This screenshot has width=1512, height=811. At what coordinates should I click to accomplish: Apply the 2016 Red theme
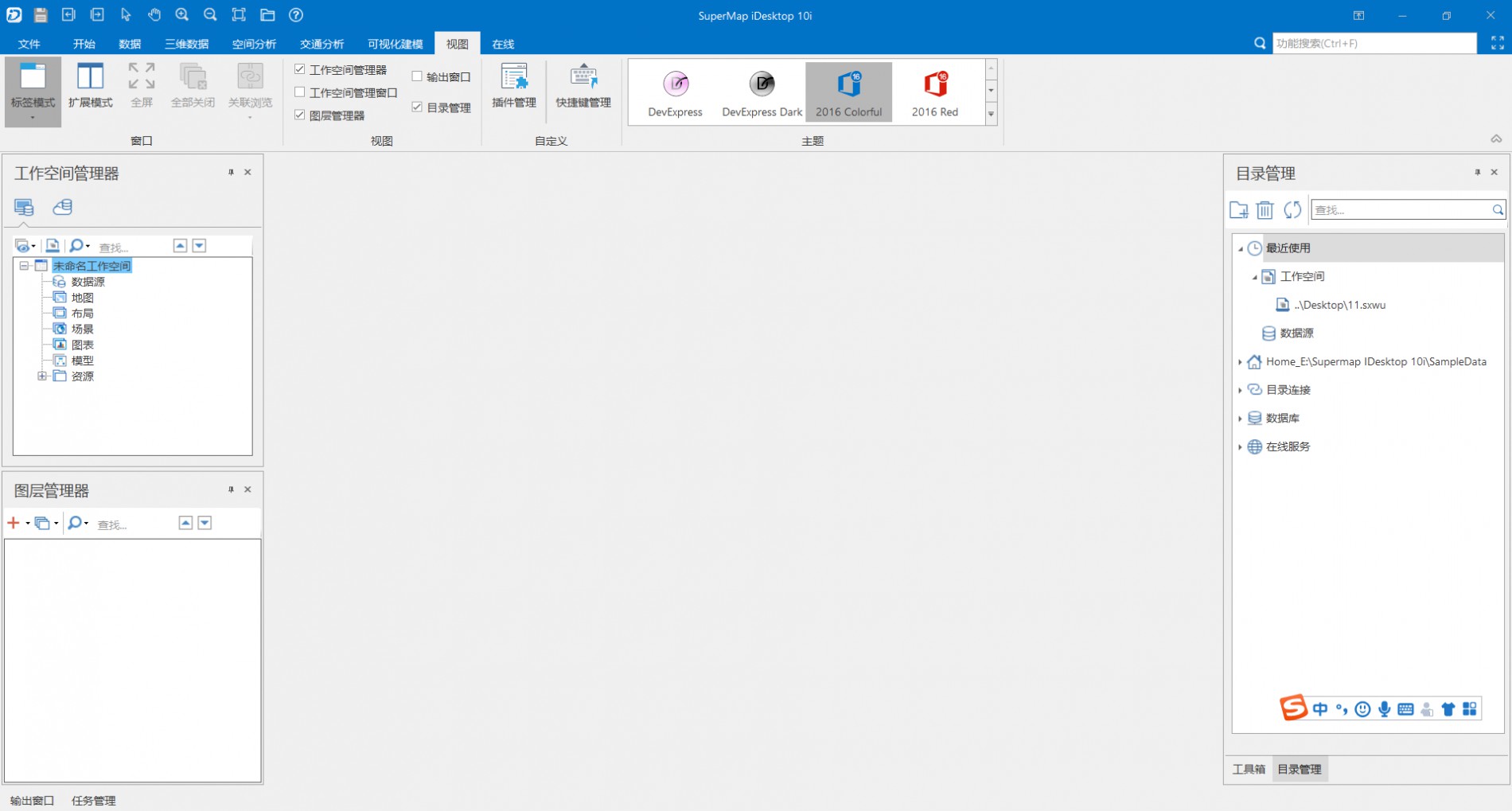pyautogui.click(x=935, y=92)
